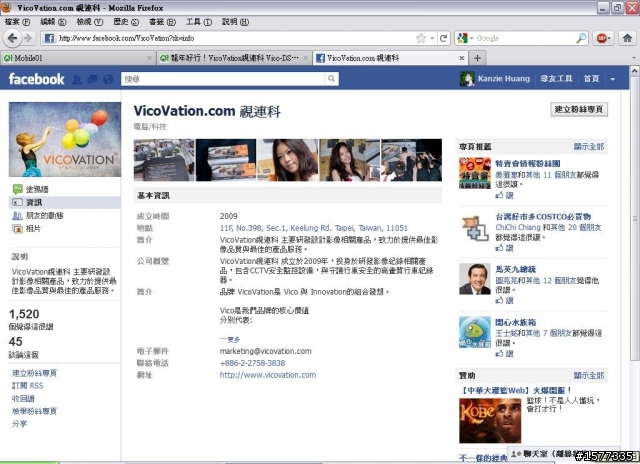Click 收回讚 in left sidebar
Image resolution: width=640 pixels, height=464 pixels.
[23, 399]
